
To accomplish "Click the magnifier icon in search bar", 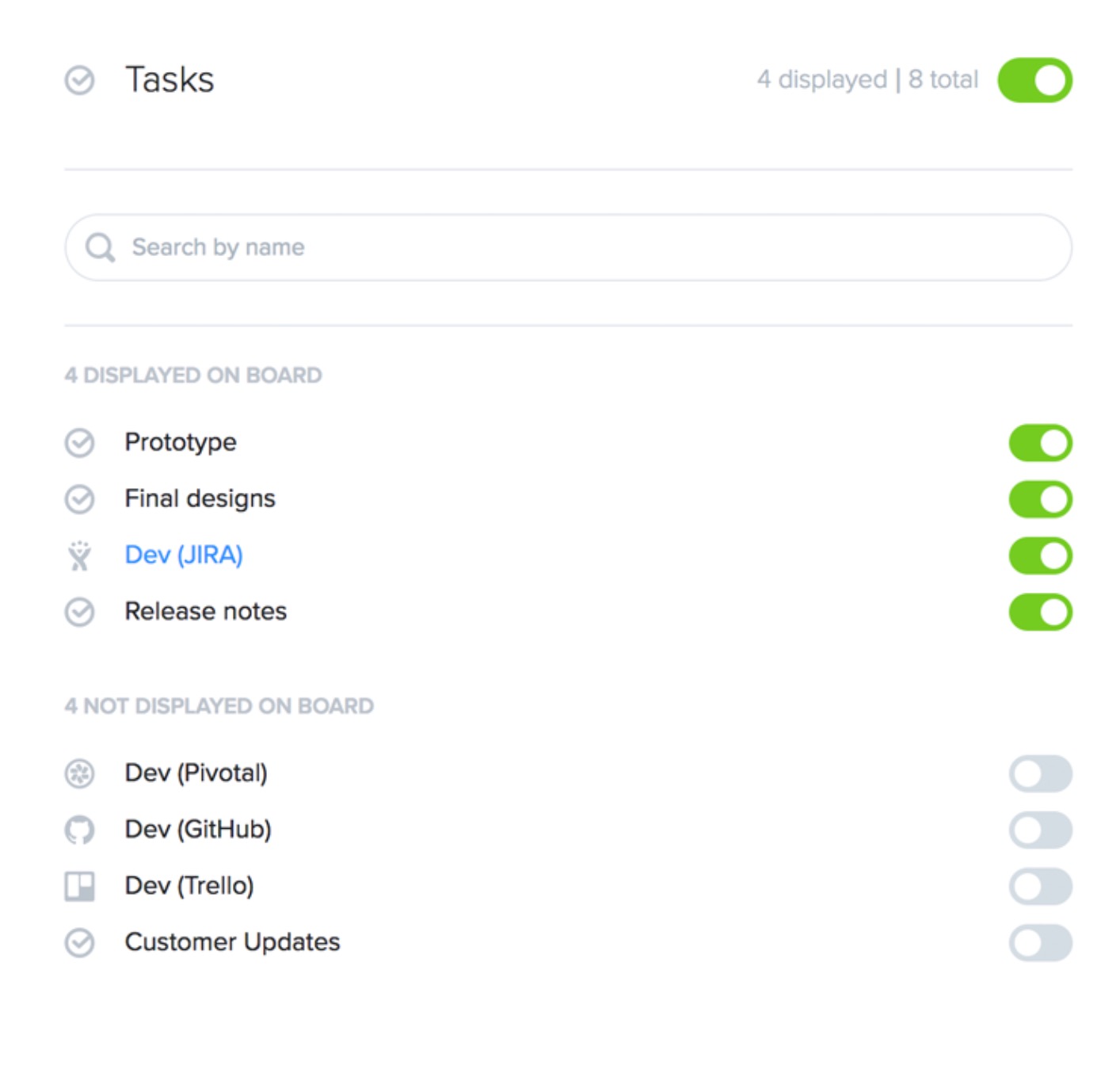I will tap(101, 247).
